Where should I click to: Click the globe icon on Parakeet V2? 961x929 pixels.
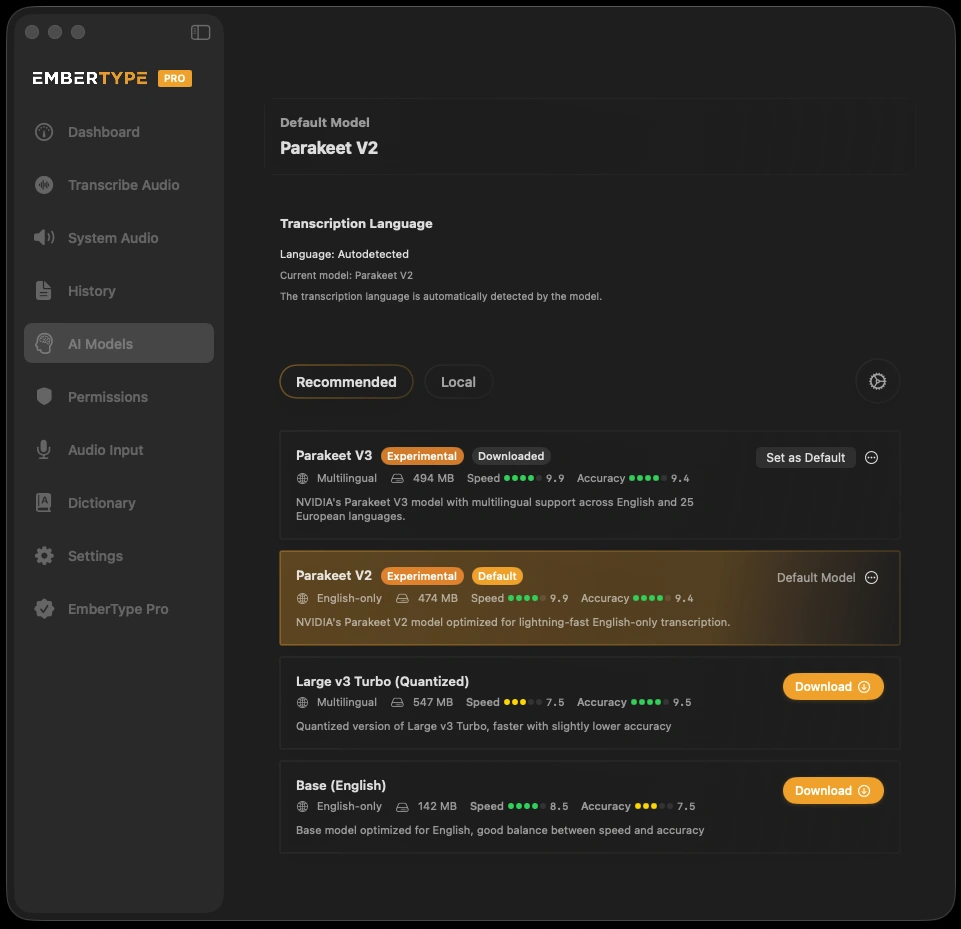(x=302, y=599)
